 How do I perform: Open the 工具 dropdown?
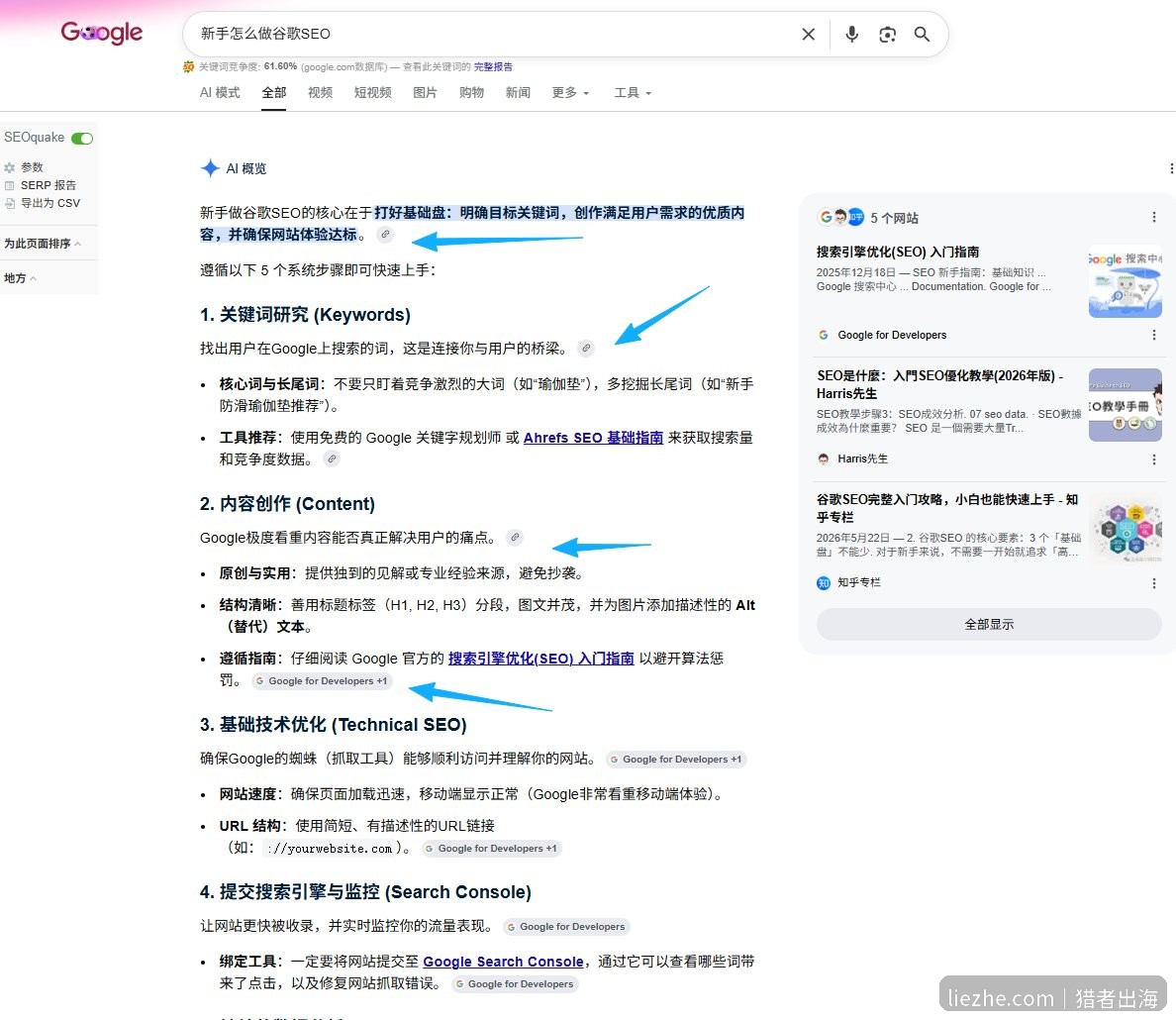coord(633,92)
